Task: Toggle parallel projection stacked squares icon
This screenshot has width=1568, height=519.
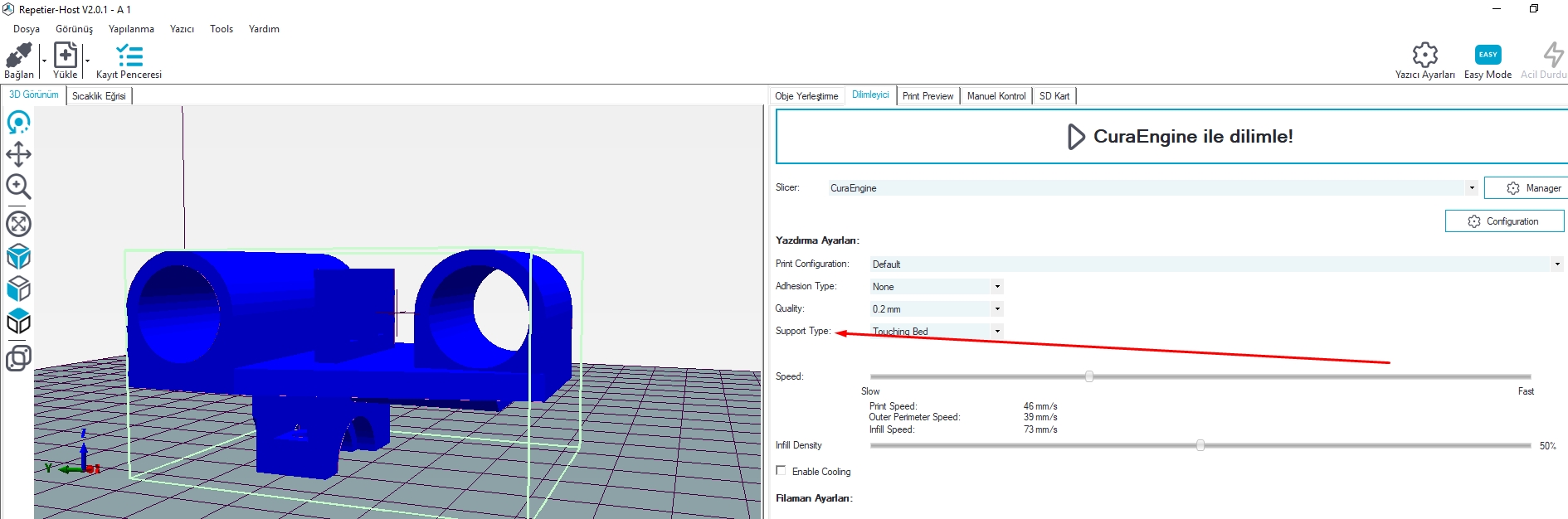Action: tap(18, 358)
